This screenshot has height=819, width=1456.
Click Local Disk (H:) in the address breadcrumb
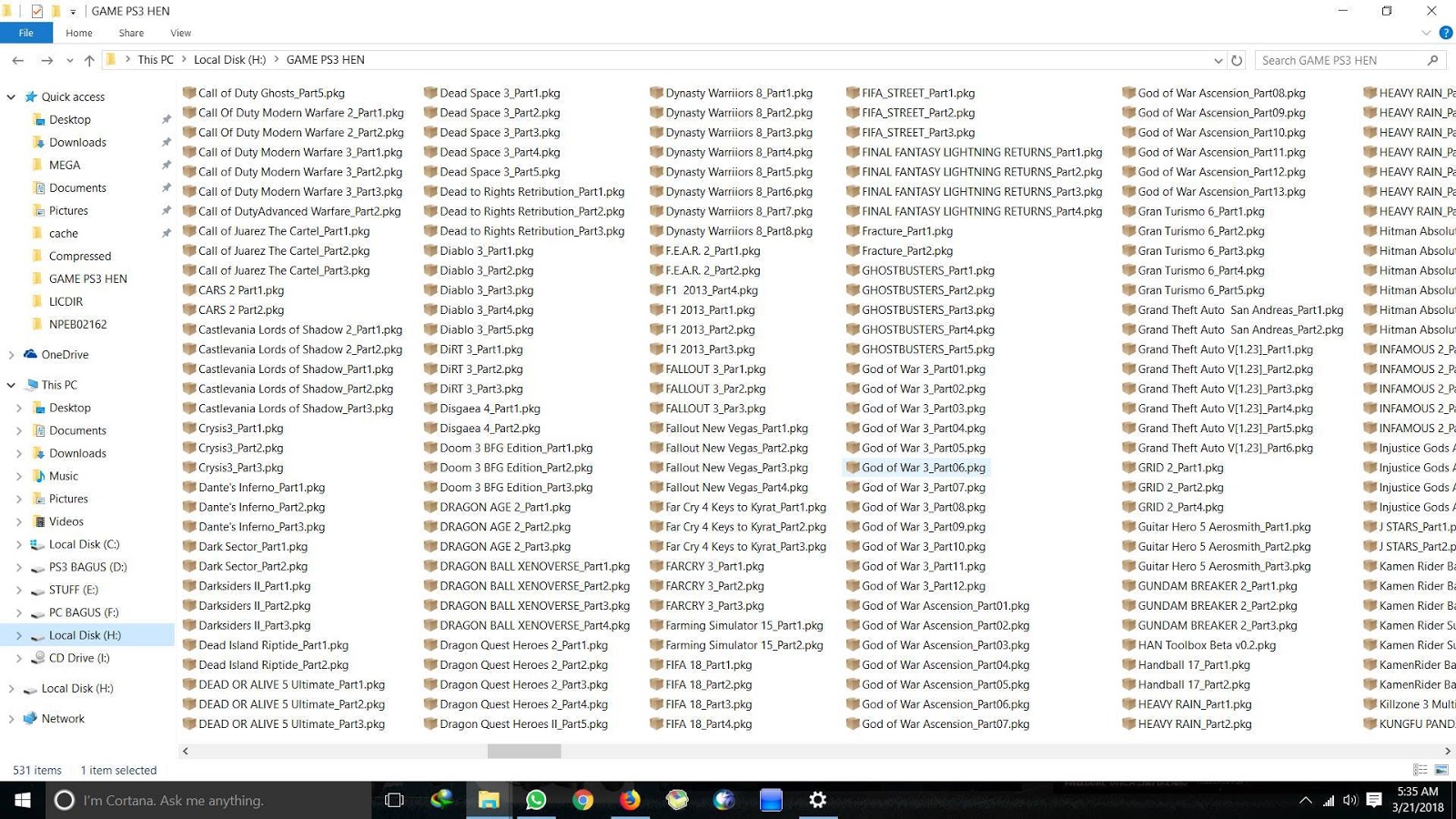(x=230, y=60)
